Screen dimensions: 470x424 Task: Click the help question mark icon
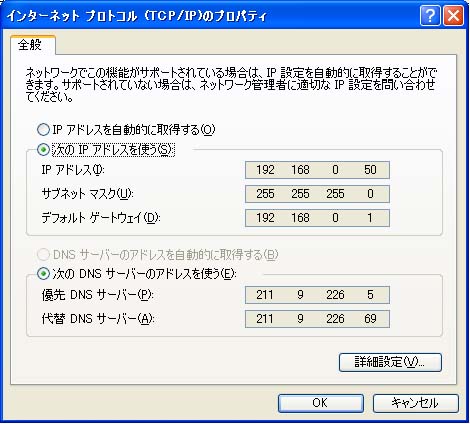tap(430, 16)
